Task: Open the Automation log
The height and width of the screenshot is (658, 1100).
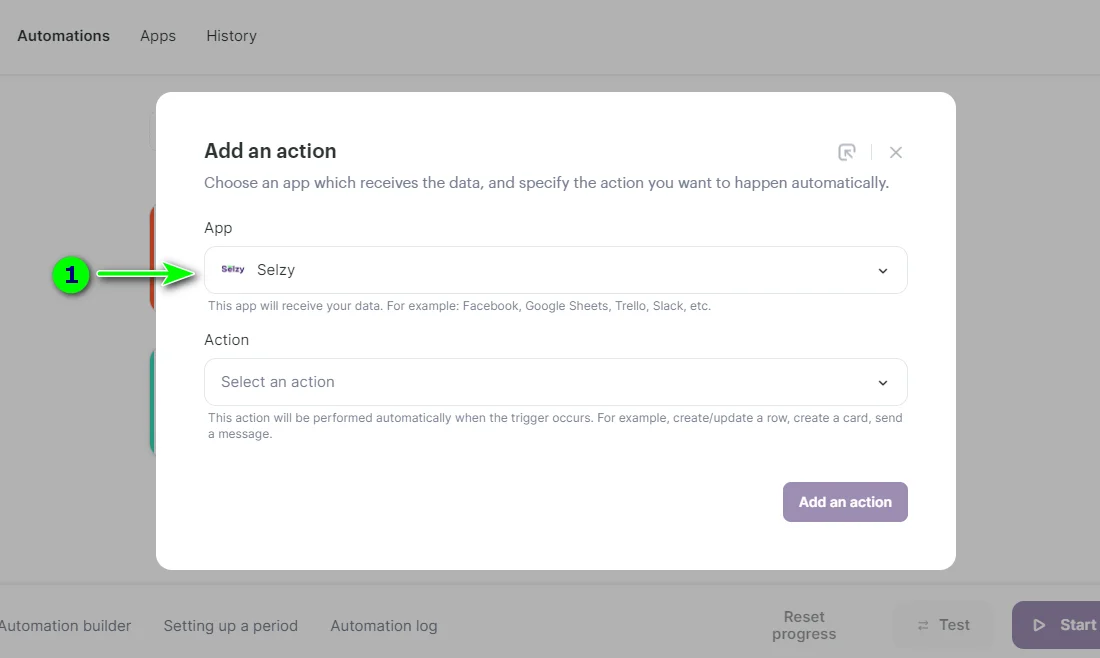Action: coord(383,625)
